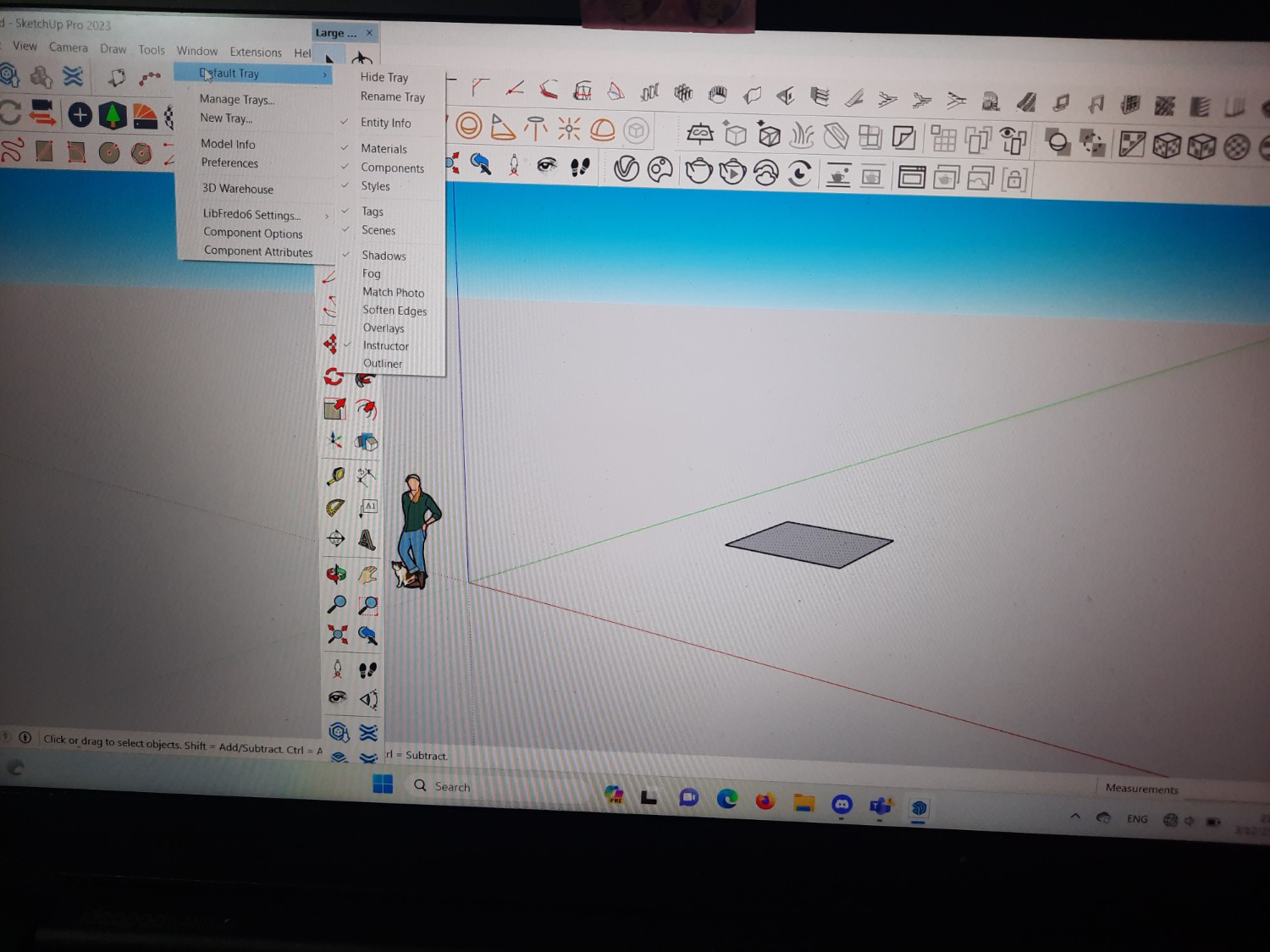Toggle Materials panel in tray
The image size is (1270, 952).
click(x=384, y=149)
